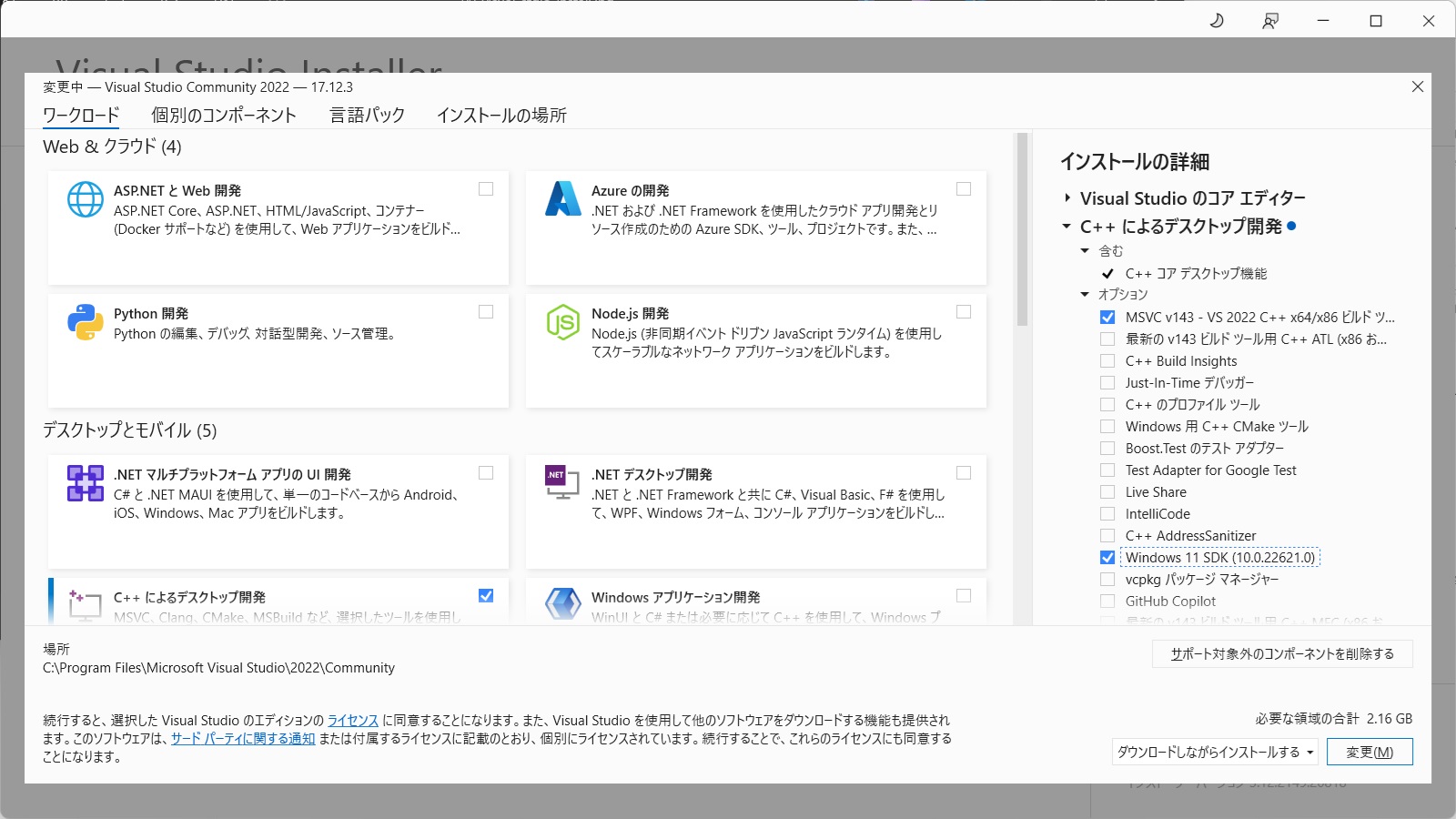Viewport: 1456px width, 819px height.
Task: Check the Azure development workload
Action: pos(964,189)
